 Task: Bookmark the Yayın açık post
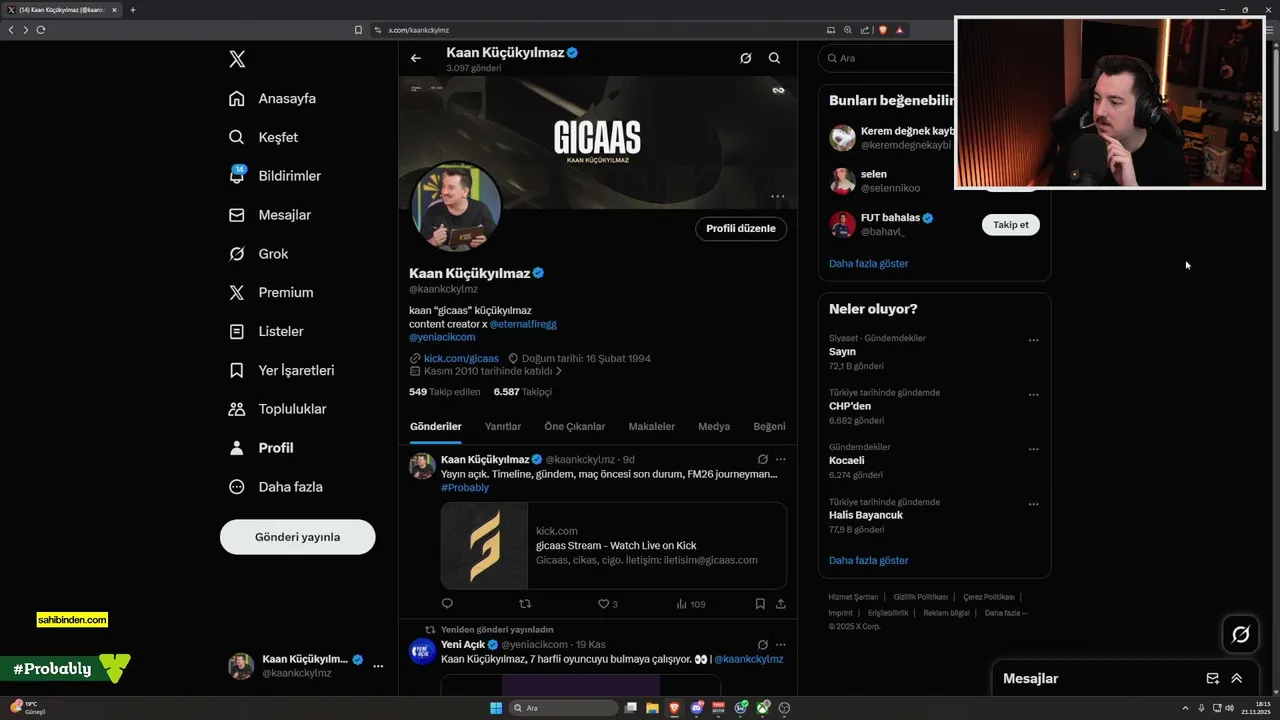point(760,604)
